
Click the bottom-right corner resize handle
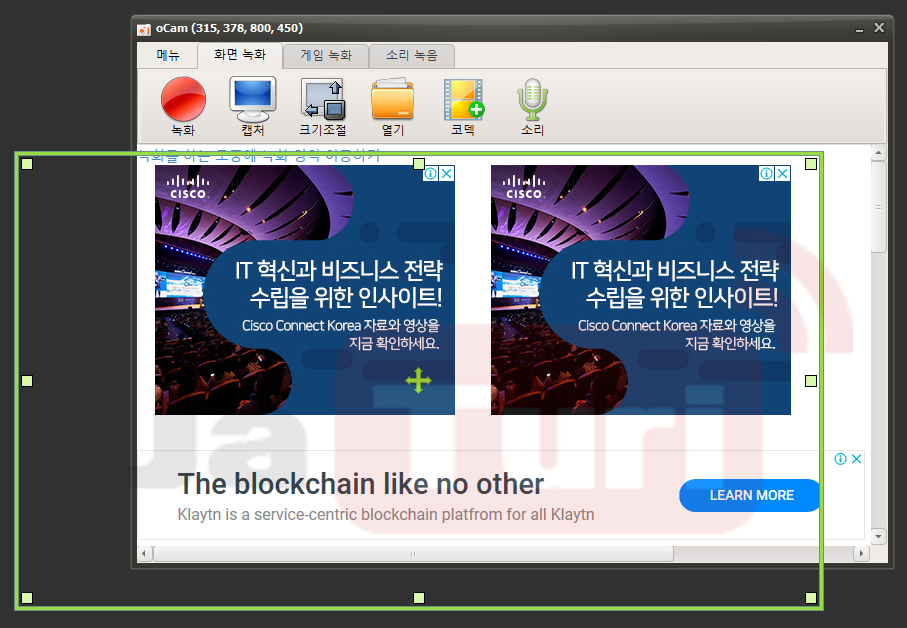pyautogui.click(x=811, y=598)
